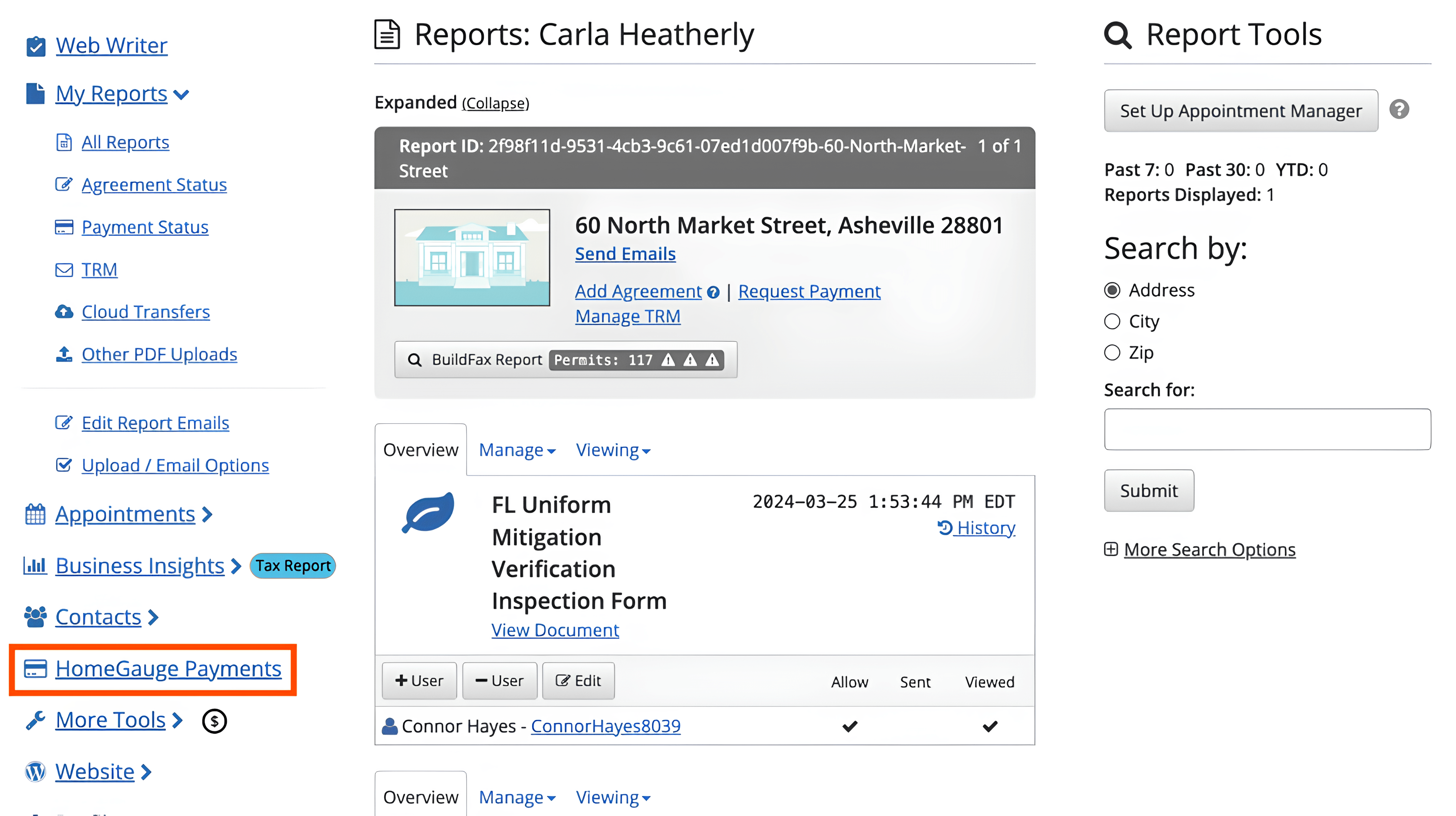The width and height of the screenshot is (1456, 816).
Task: Click the Collapse link
Action: coord(495,104)
